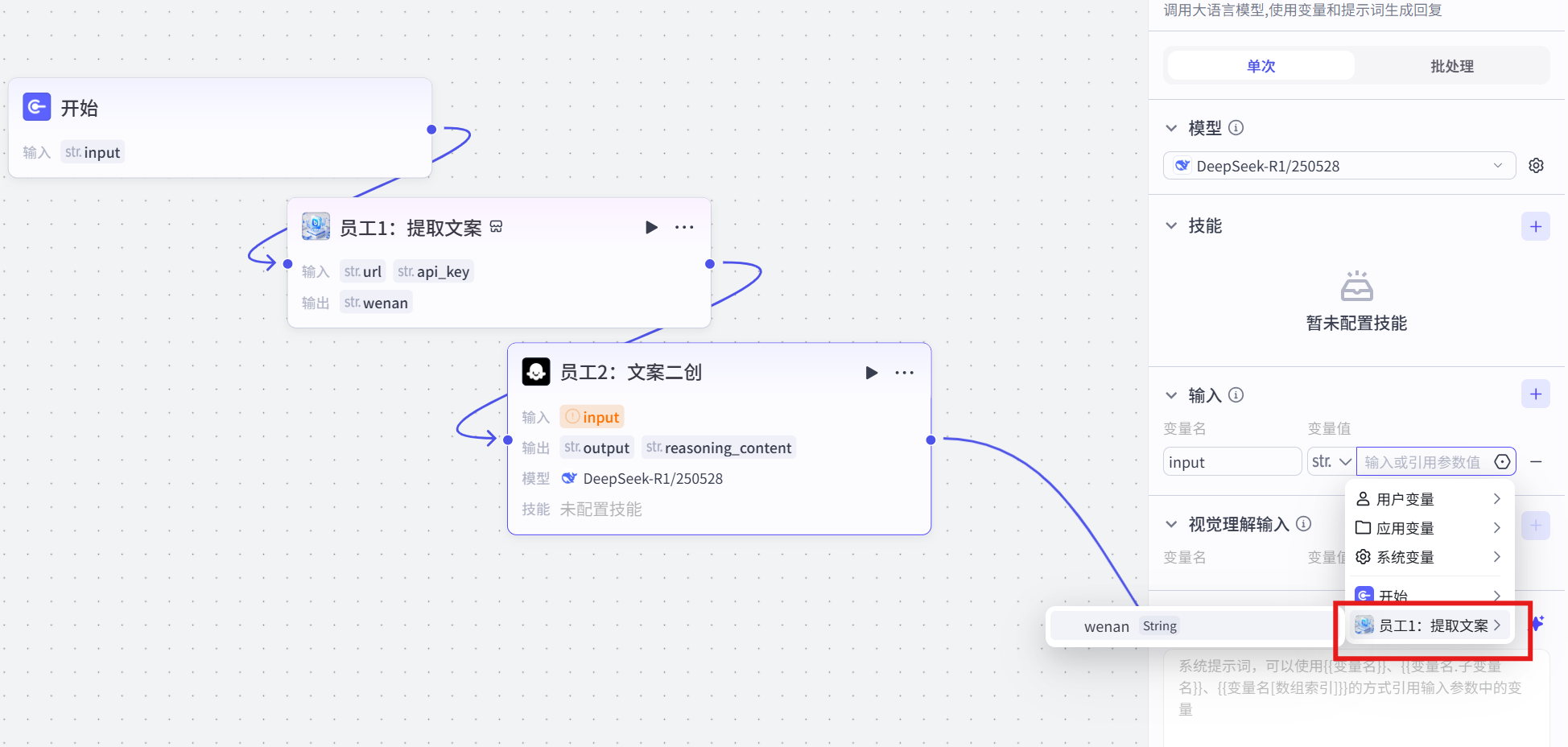
Task: Click the 员工1 node output port
Action: (709, 264)
